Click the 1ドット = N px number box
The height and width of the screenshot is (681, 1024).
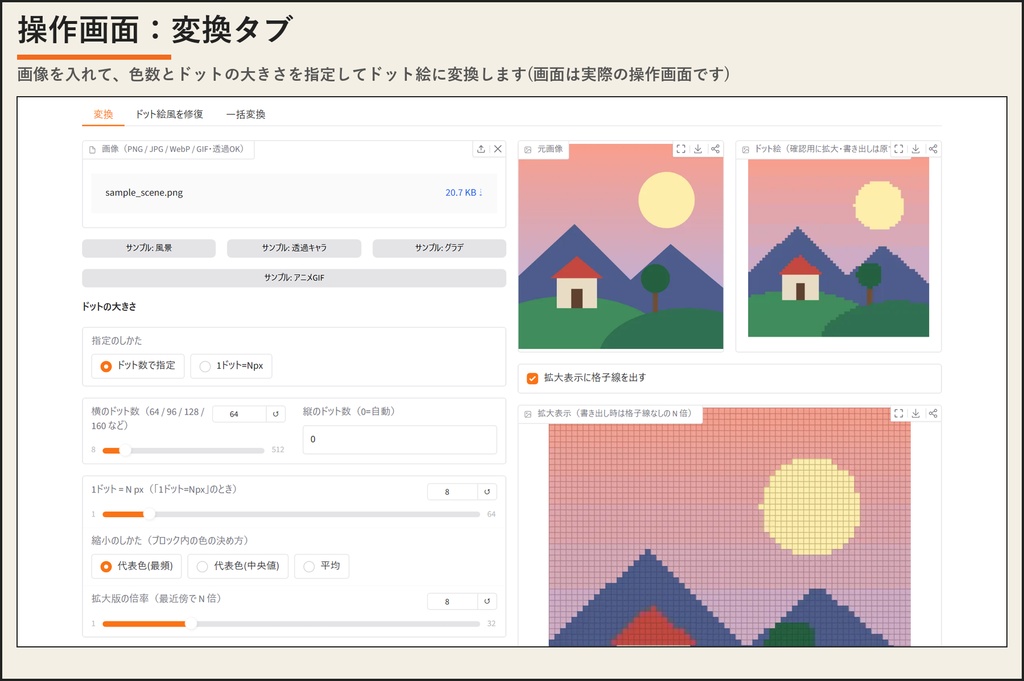tap(452, 492)
